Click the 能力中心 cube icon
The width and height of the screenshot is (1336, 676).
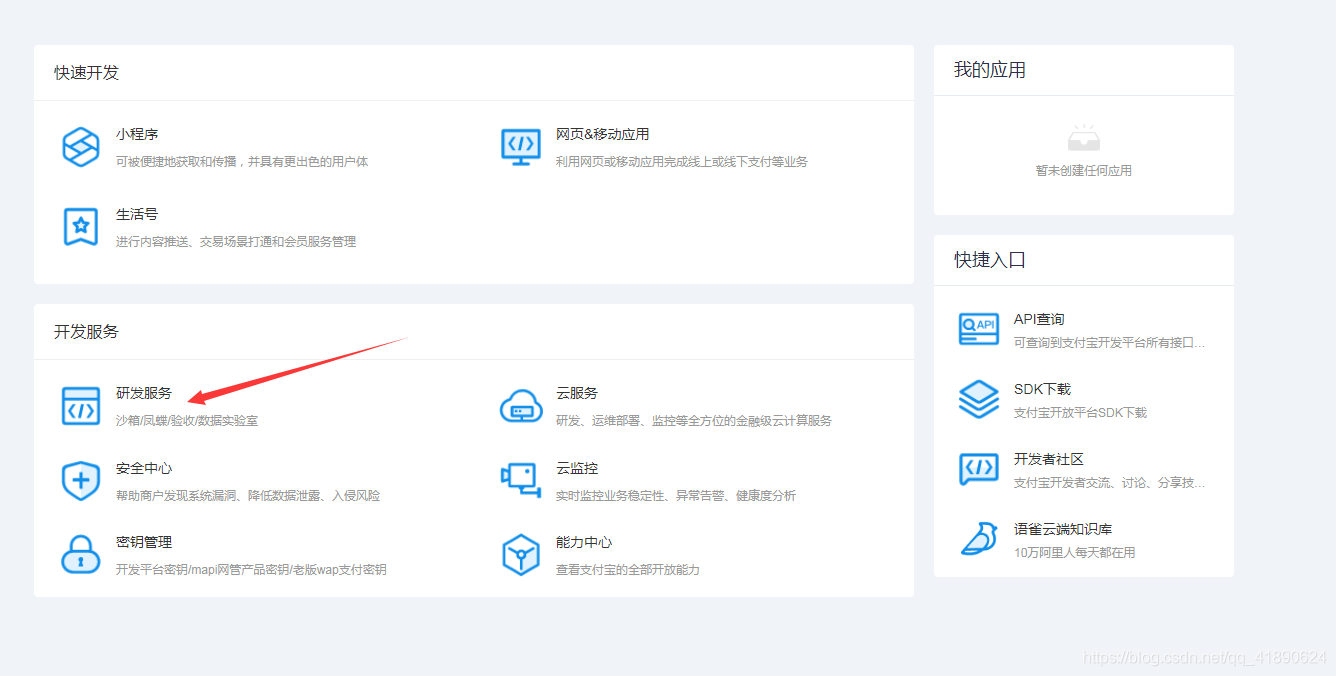(521, 555)
